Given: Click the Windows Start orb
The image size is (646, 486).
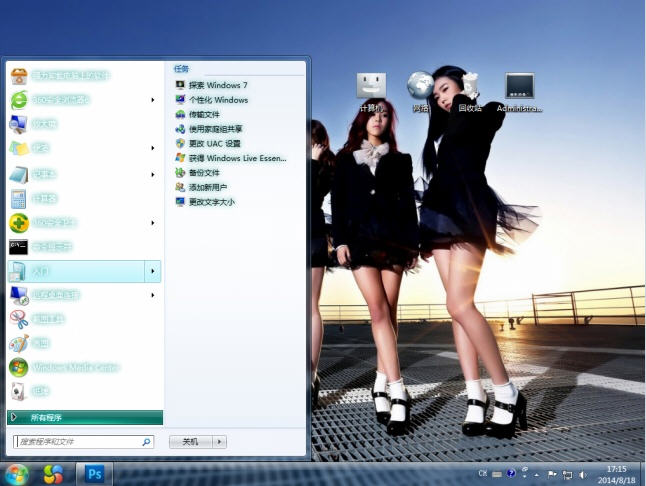Looking at the screenshot, I should pyautogui.click(x=17, y=473).
